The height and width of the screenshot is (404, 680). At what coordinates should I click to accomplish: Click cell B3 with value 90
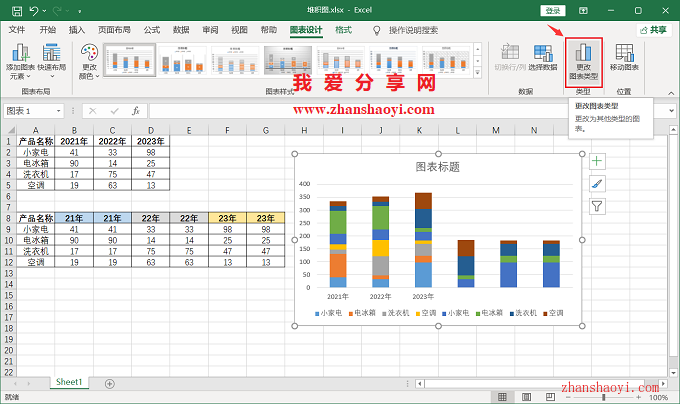(74, 163)
